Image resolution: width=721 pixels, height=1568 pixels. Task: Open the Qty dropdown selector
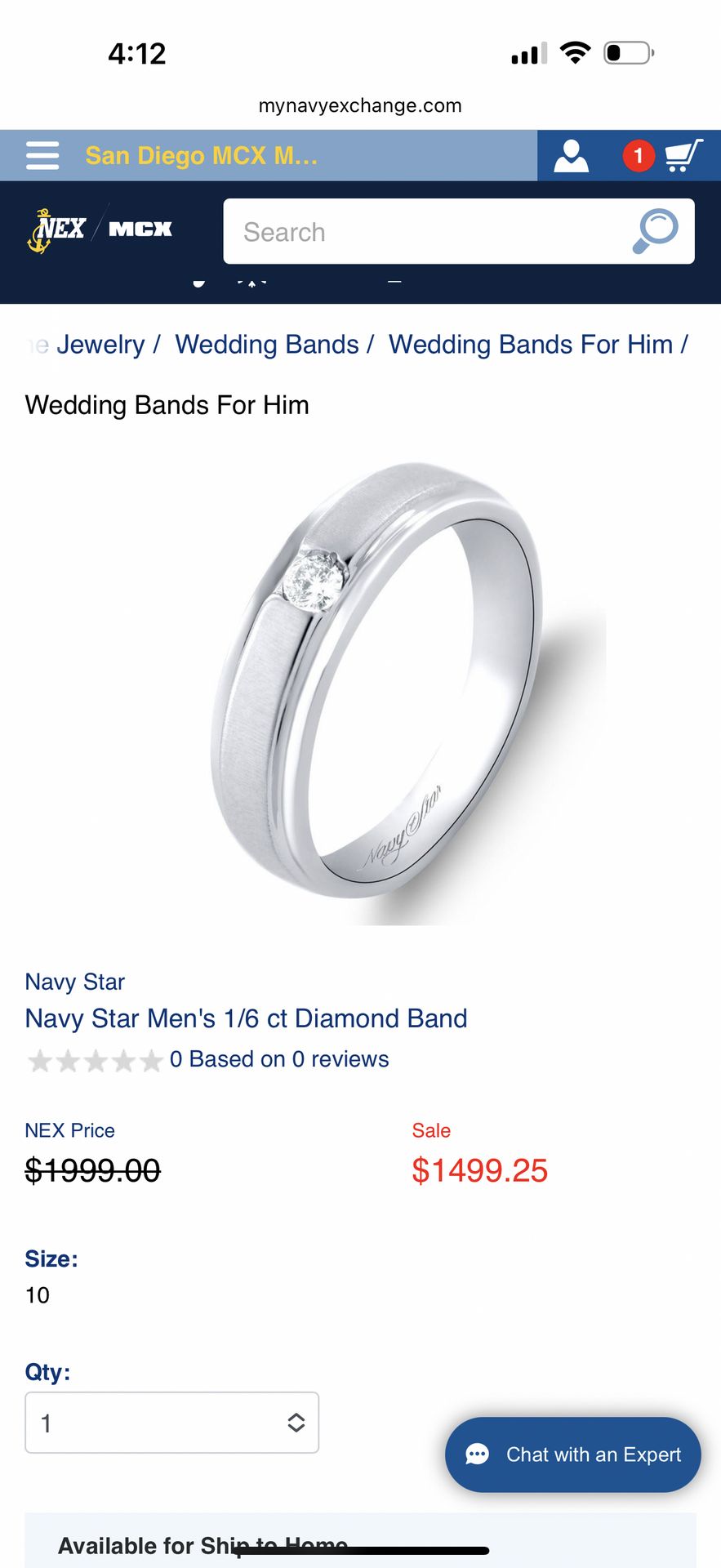[x=172, y=1423]
